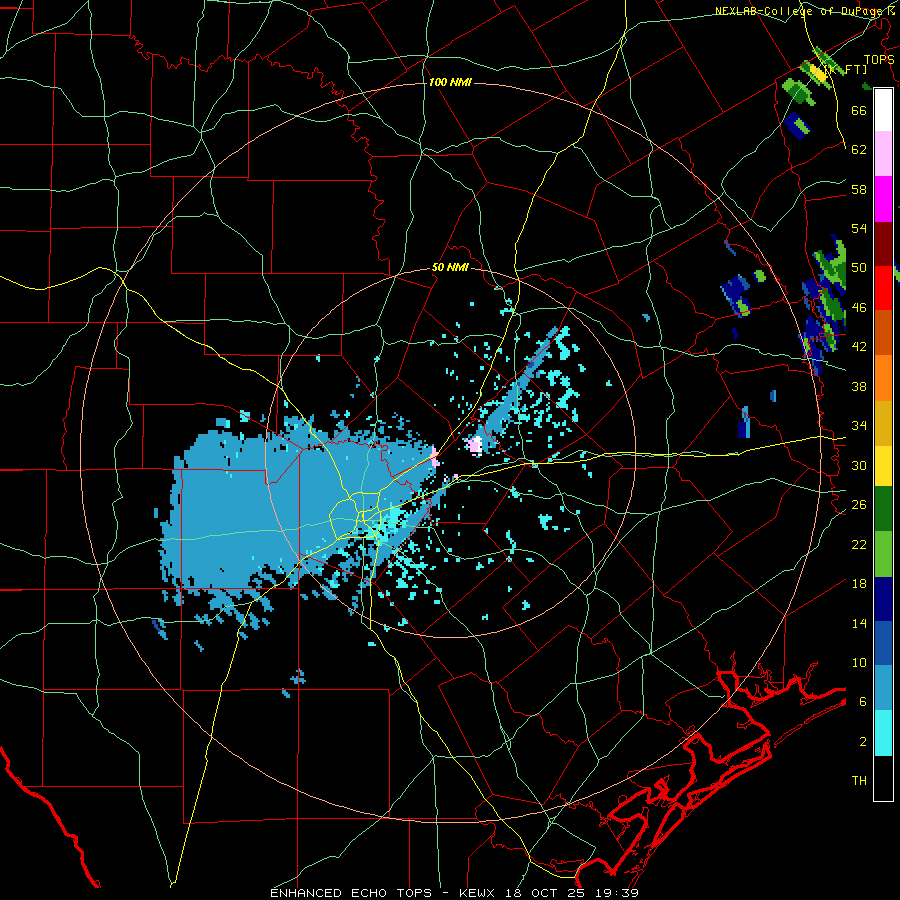This screenshot has width=900, height=900.
Task: Click the 6 legend value
Action: coord(863,702)
